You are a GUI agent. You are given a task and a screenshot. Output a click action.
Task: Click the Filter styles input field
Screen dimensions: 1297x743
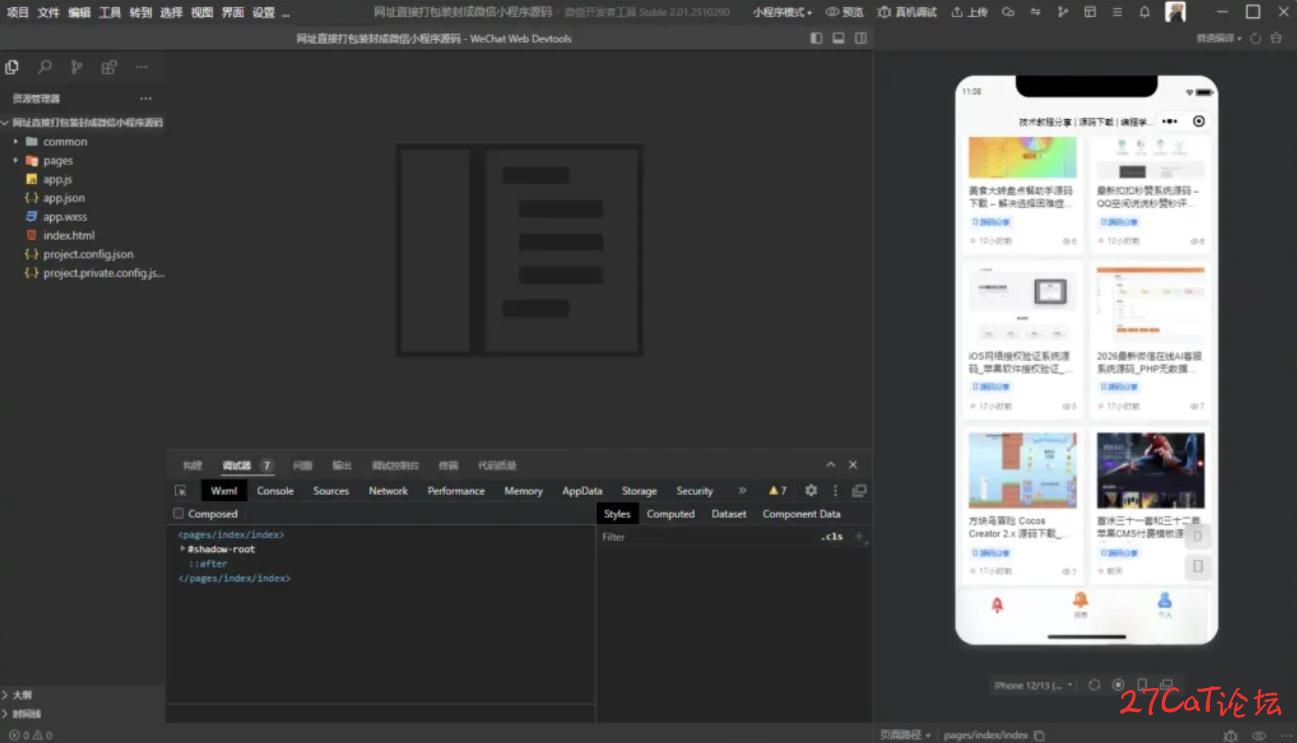700,537
